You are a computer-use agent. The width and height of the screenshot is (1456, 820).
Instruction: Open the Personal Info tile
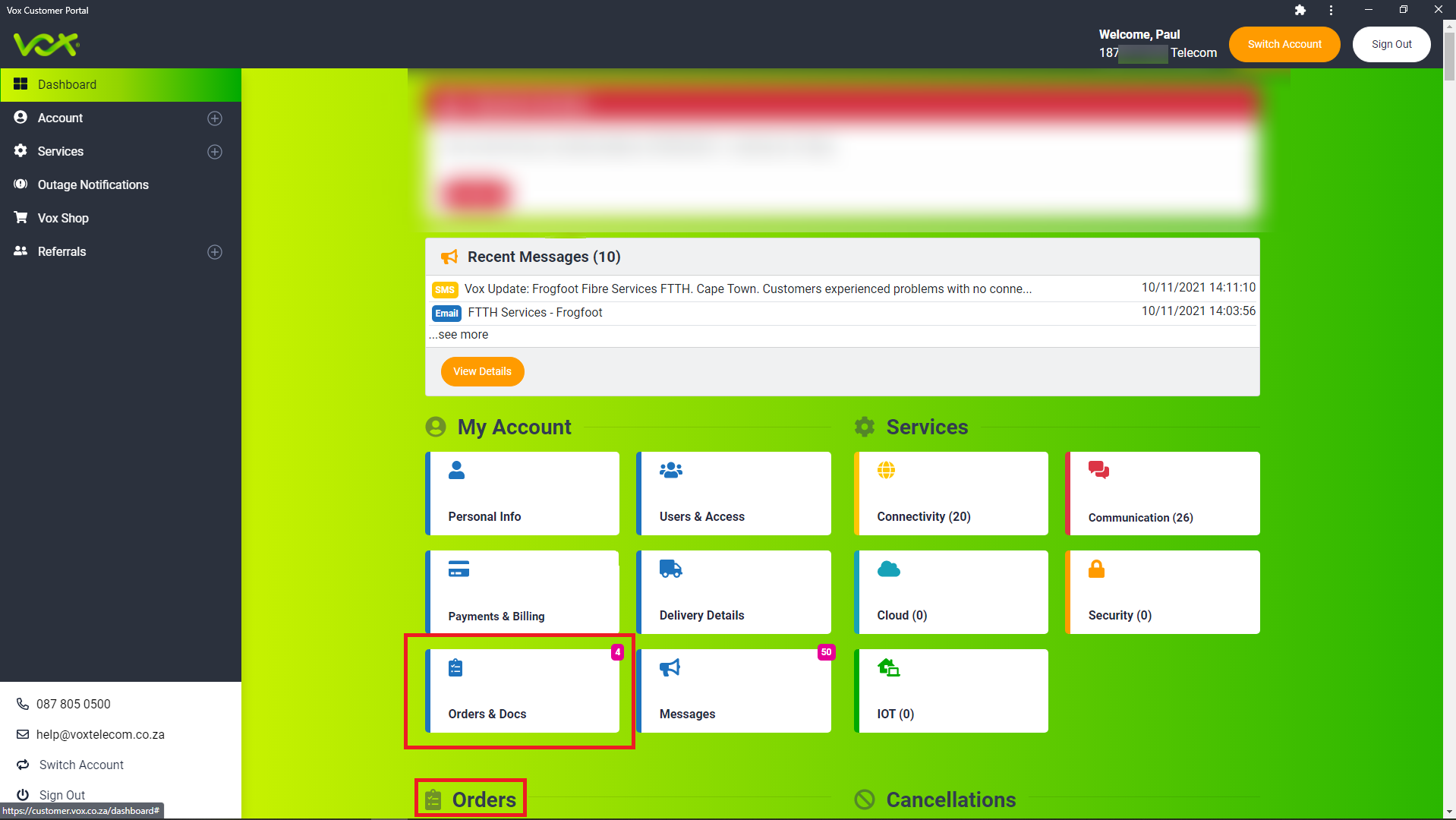point(522,494)
